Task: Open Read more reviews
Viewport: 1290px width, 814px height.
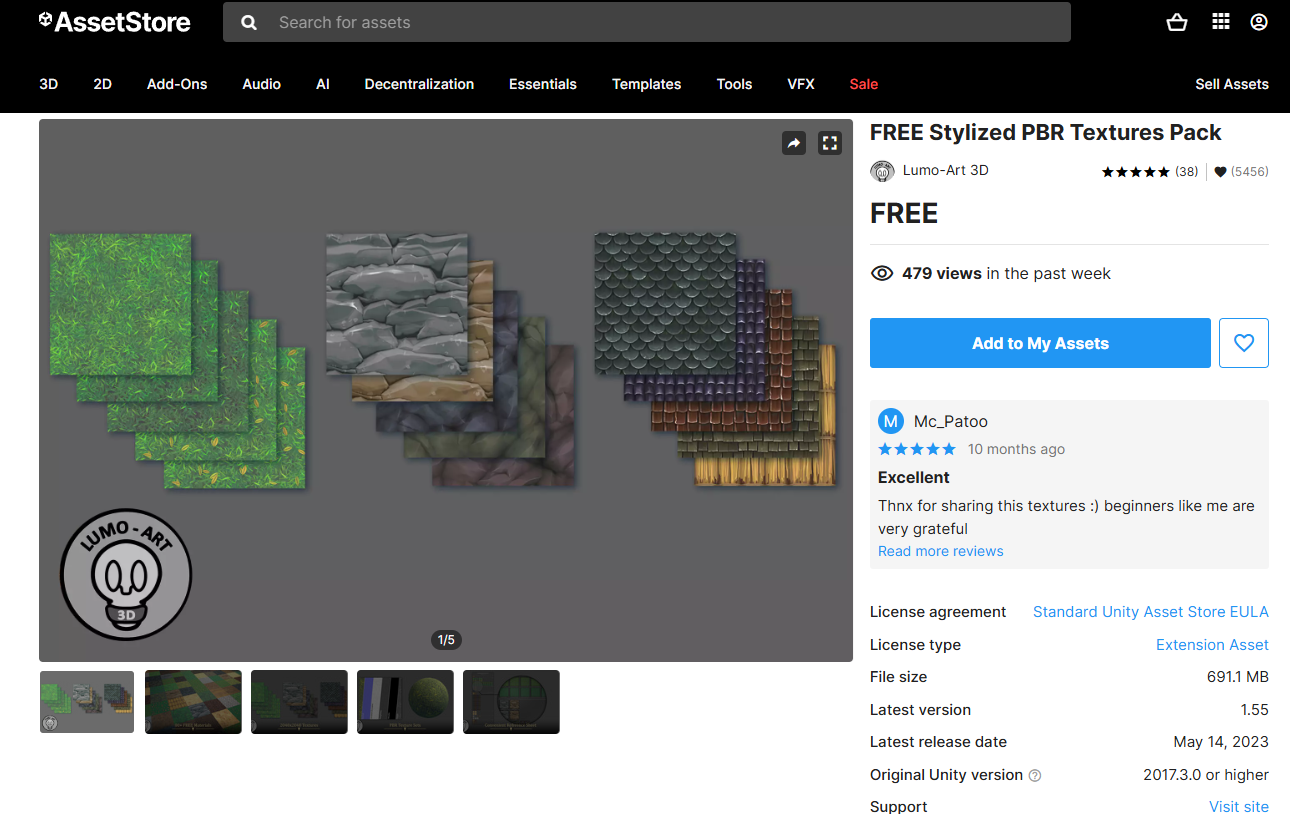Action: [x=940, y=550]
